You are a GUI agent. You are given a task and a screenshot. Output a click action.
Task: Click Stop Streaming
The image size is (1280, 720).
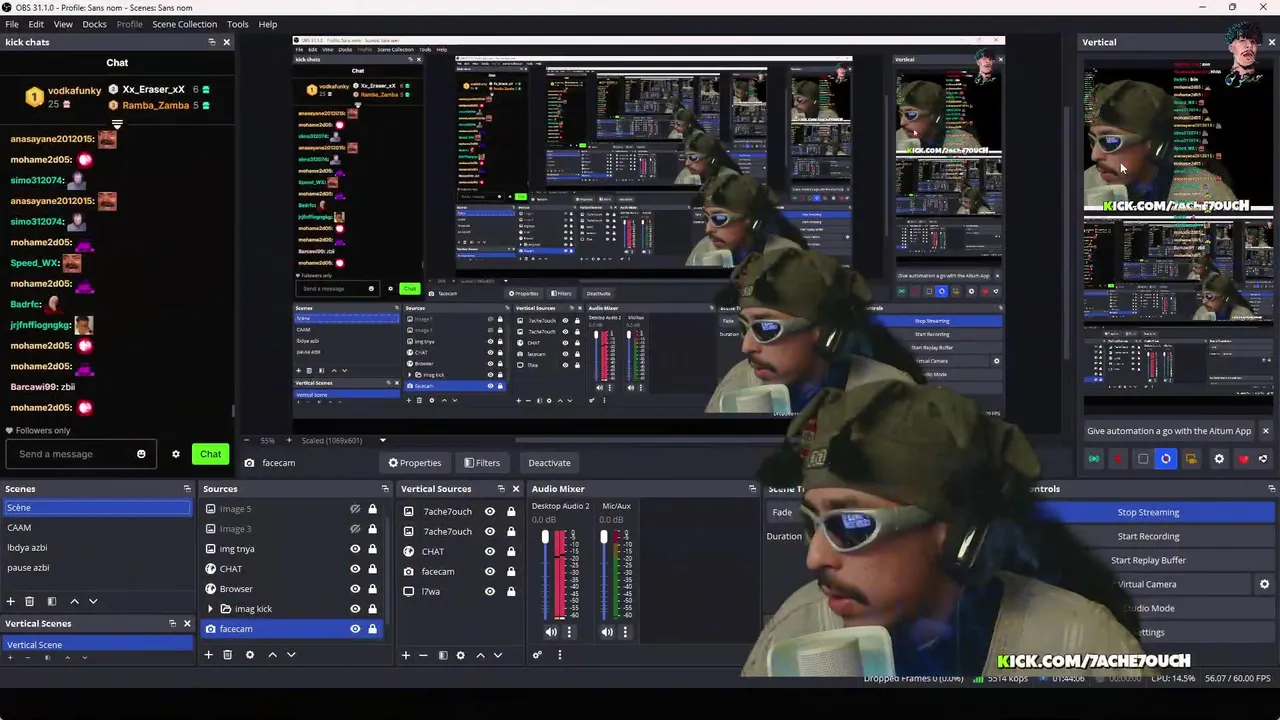[x=1148, y=512]
